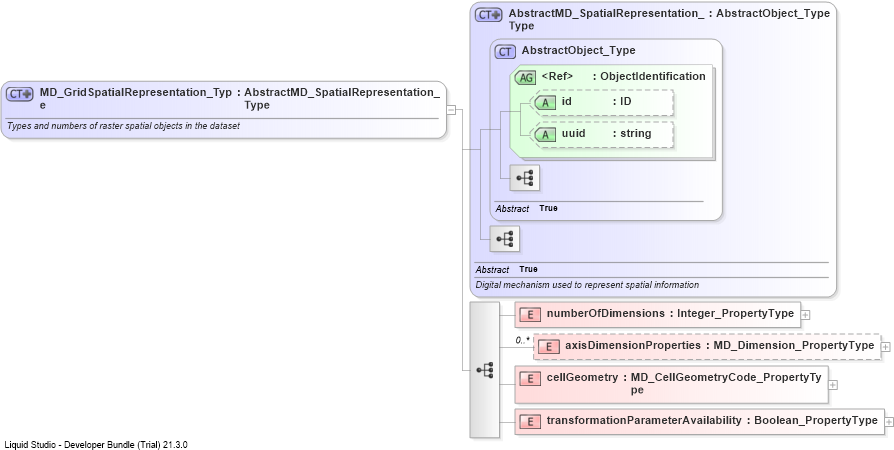The image size is (894, 450).
Task: Click the 'Digital mechanism used to represent spatial information' text
Action: click(x=587, y=285)
